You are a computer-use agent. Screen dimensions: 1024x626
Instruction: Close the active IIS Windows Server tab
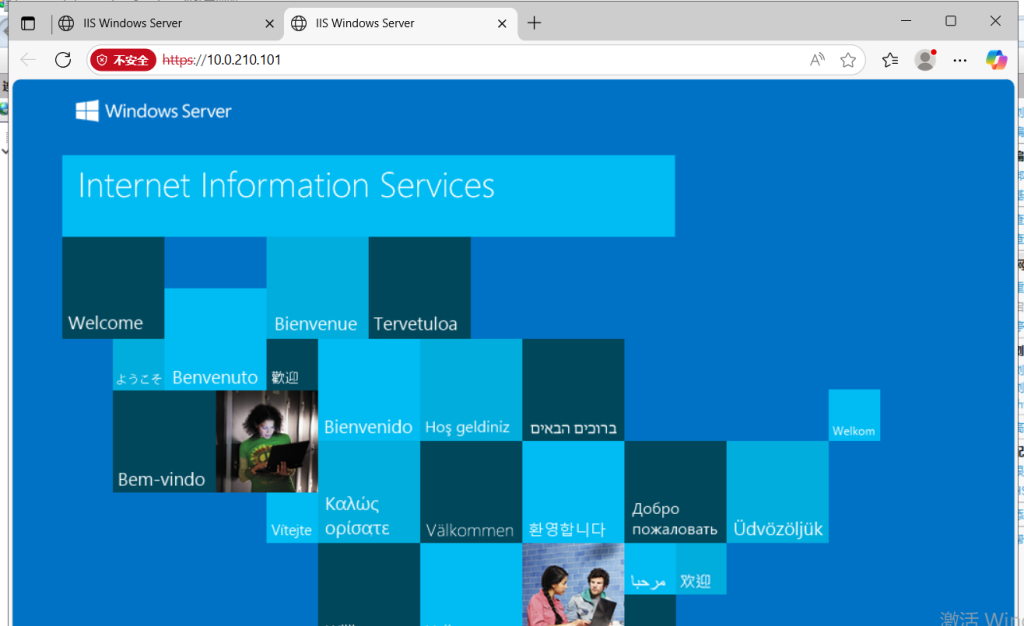[501, 23]
